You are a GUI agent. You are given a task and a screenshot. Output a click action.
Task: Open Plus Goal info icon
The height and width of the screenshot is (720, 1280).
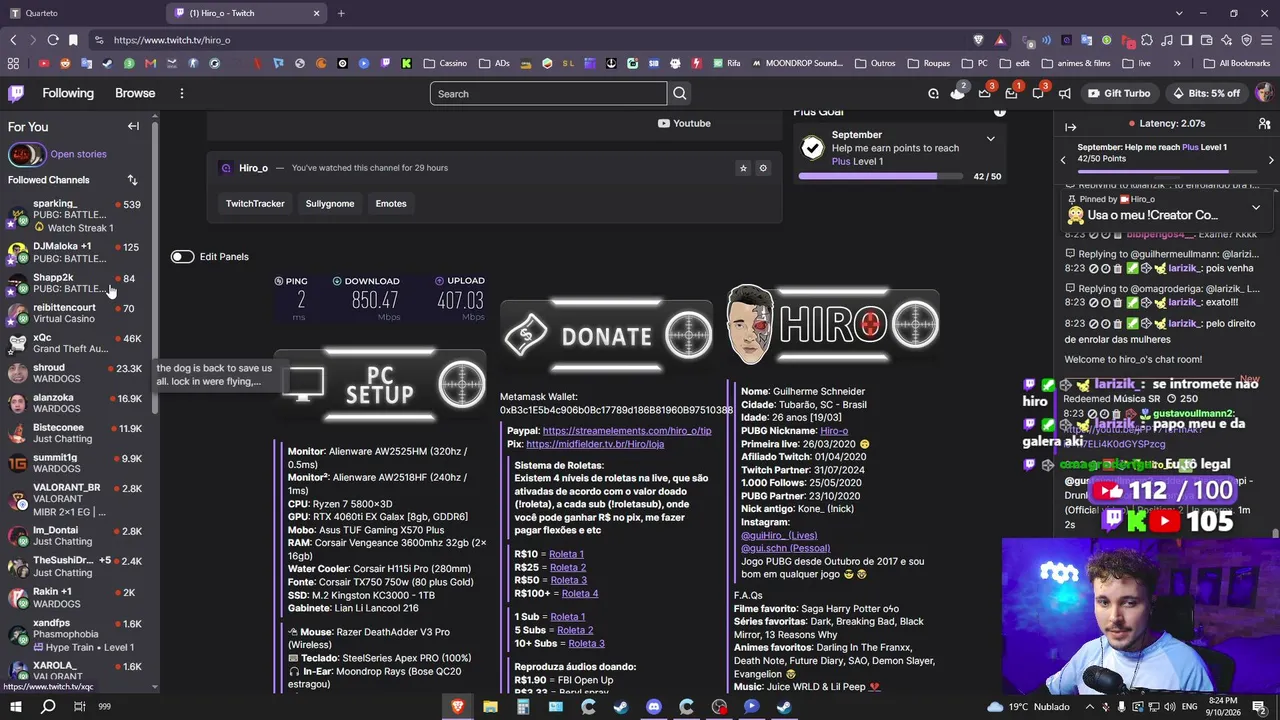tap(999, 112)
